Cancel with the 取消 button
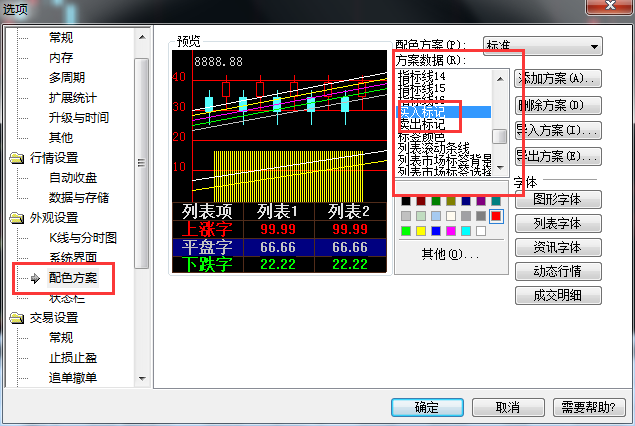This screenshot has width=635, height=426. [x=508, y=407]
